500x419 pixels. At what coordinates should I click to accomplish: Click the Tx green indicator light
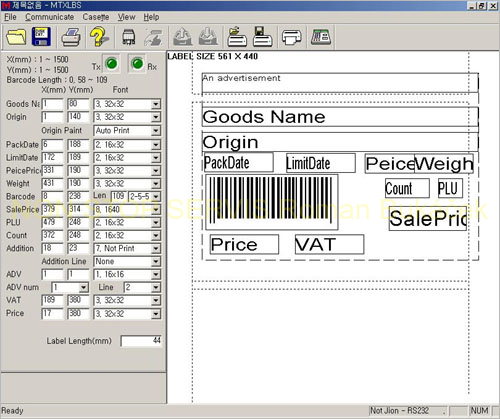tap(112, 64)
